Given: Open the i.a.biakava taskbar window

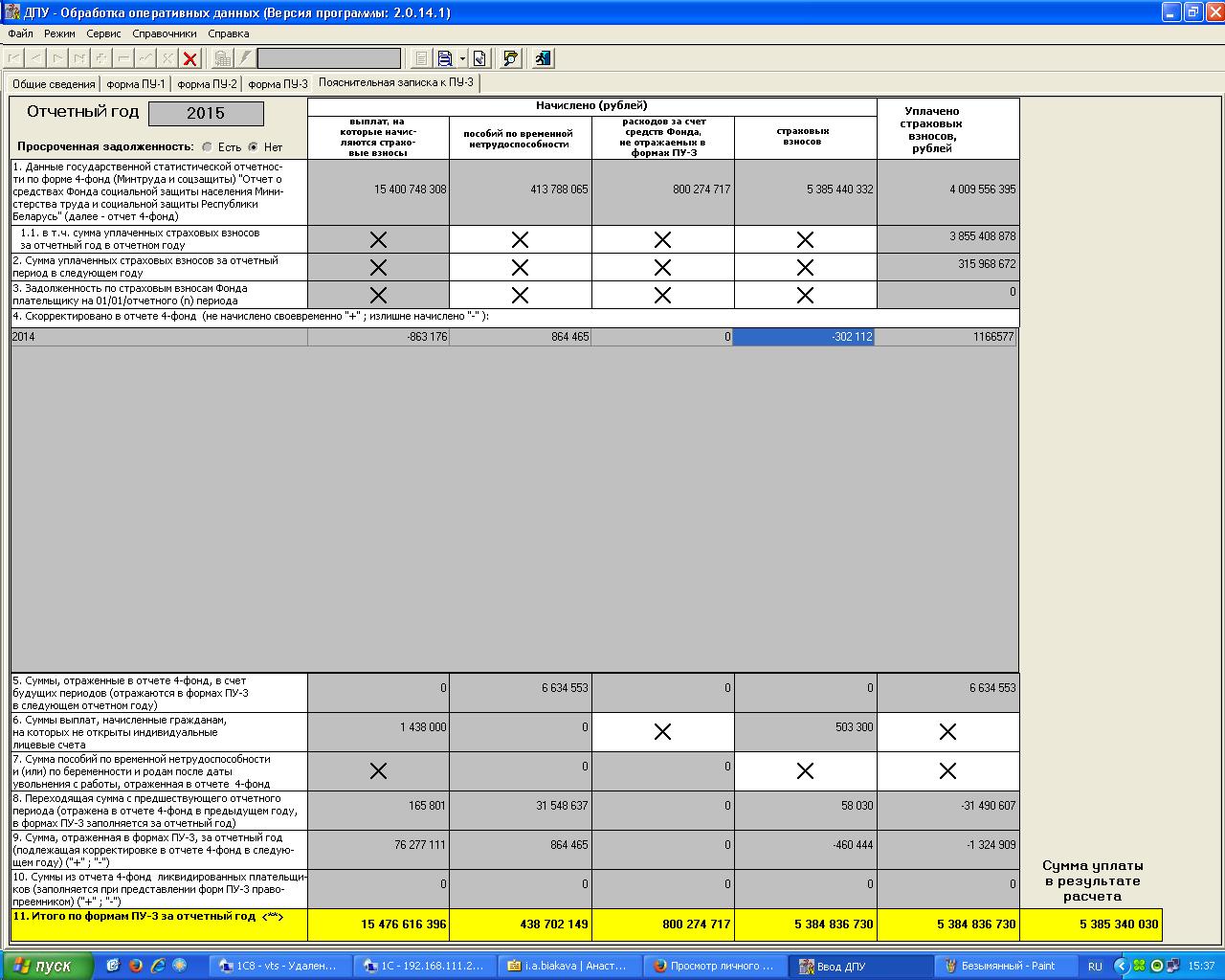Looking at the screenshot, I should tap(569, 966).
